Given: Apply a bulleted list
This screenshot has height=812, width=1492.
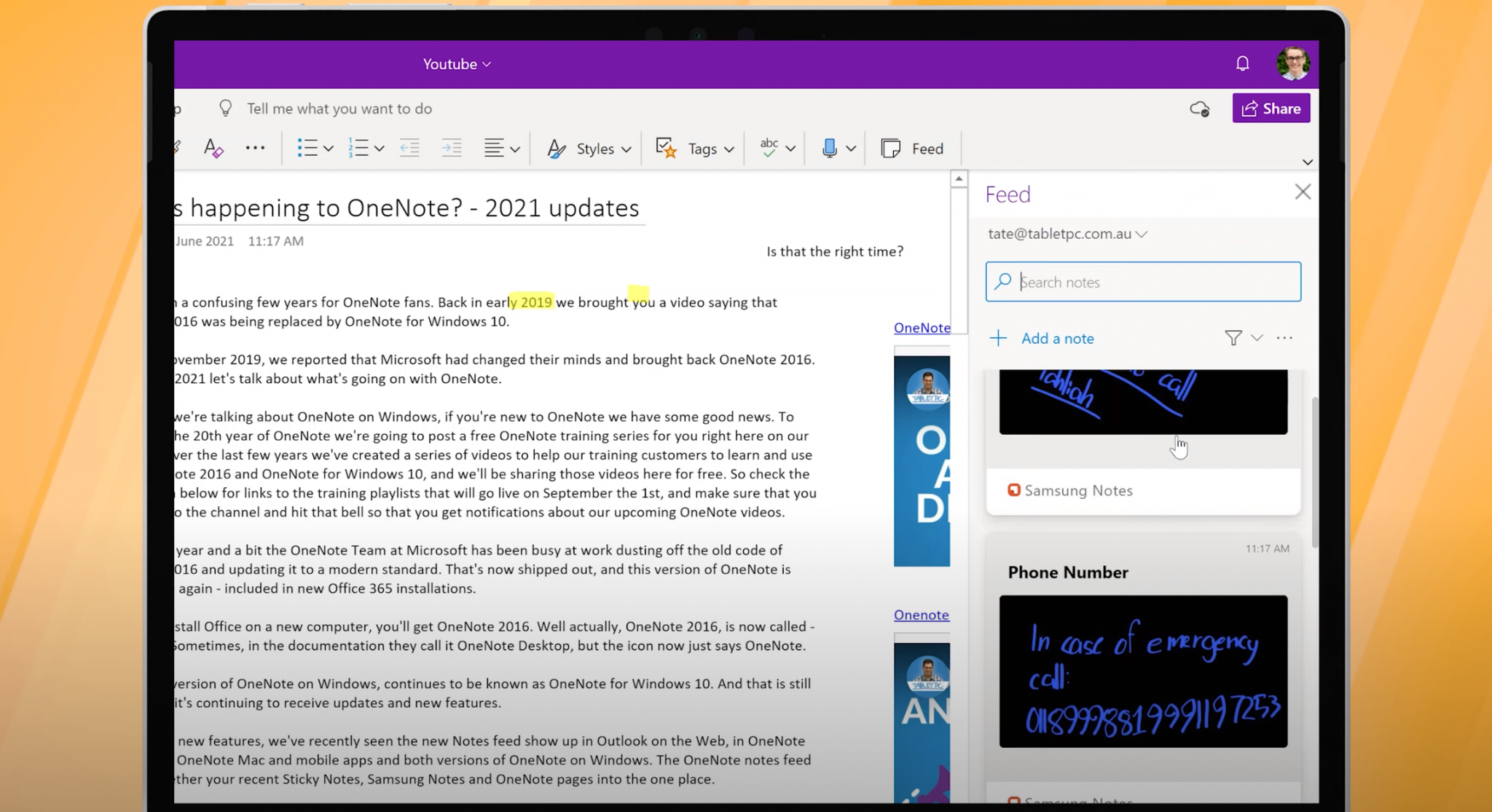Looking at the screenshot, I should [307, 148].
